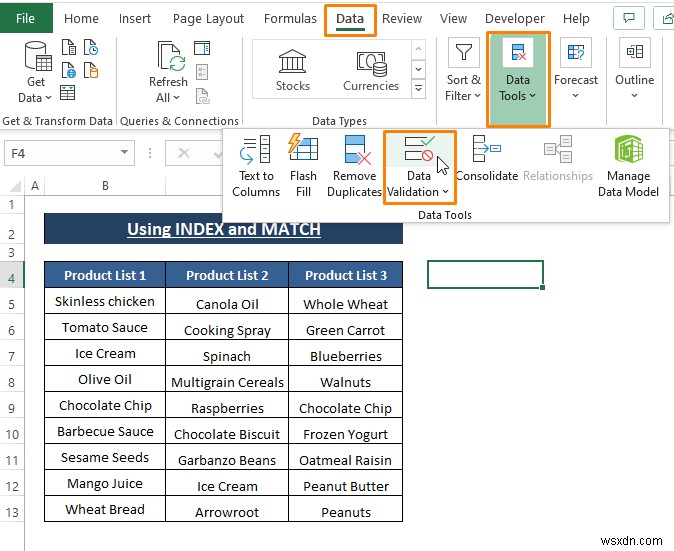Screen dimensions: 674x551
Task: Click From Text/CSV icon
Action: (69, 47)
